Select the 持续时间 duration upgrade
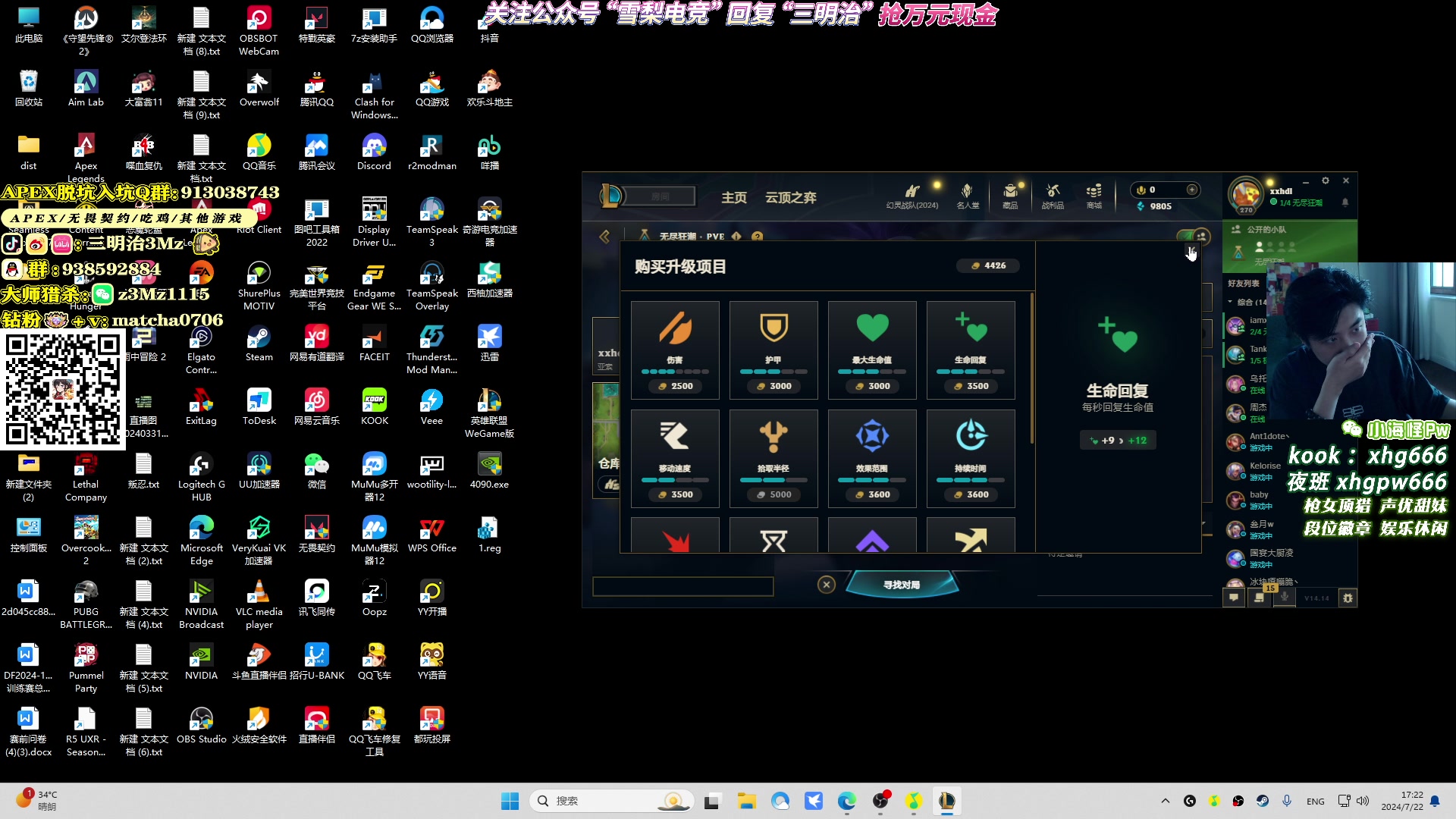This screenshot has width=1456, height=819. [x=971, y=458]
